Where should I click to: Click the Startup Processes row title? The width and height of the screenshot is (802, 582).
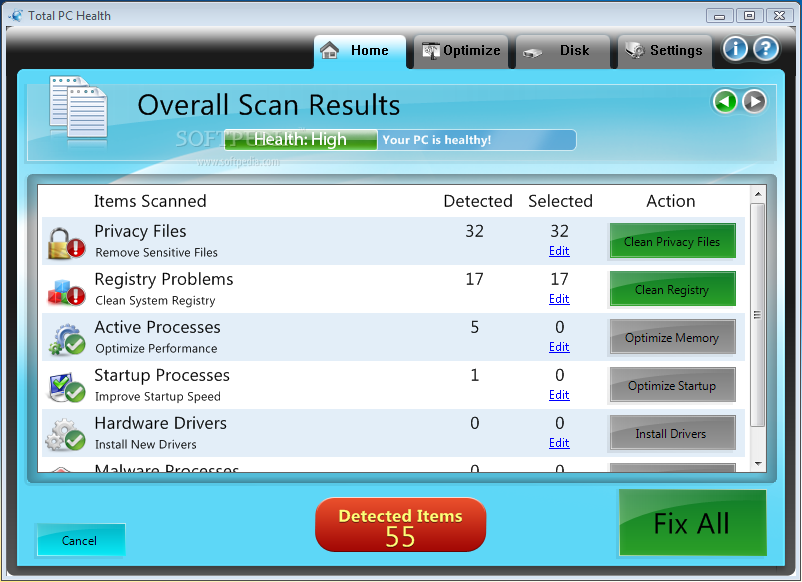(162, 375)
